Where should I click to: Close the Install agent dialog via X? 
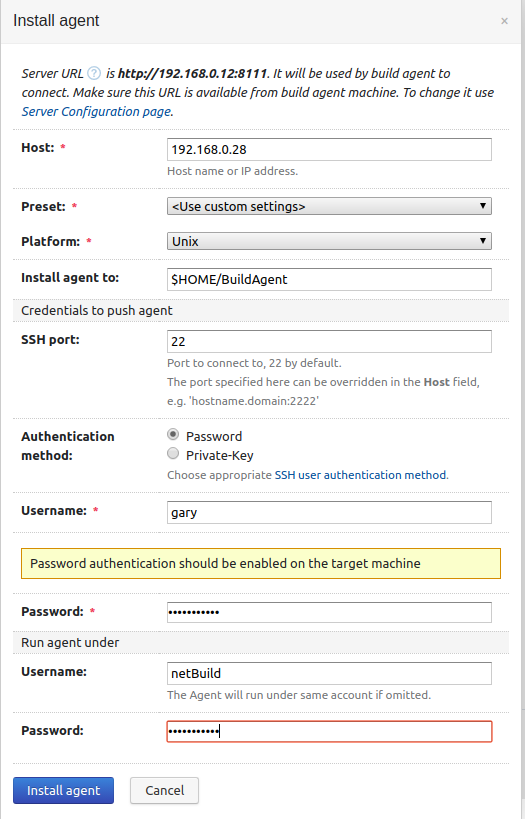[x=504, y=21]
